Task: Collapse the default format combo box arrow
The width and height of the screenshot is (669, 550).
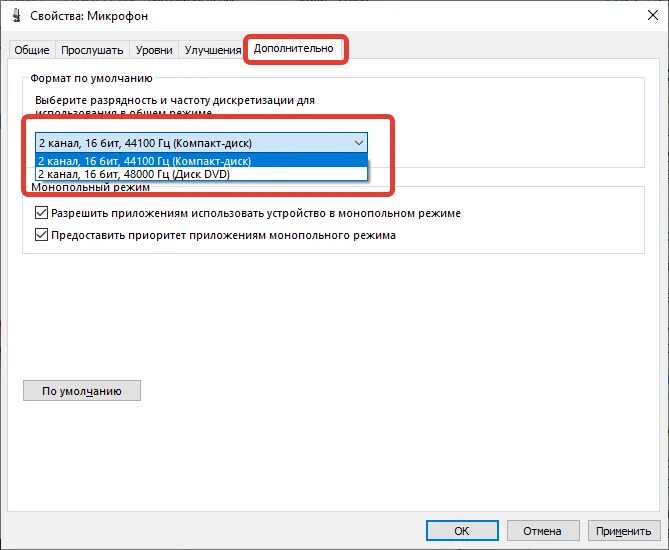Action: click(359, 143)
